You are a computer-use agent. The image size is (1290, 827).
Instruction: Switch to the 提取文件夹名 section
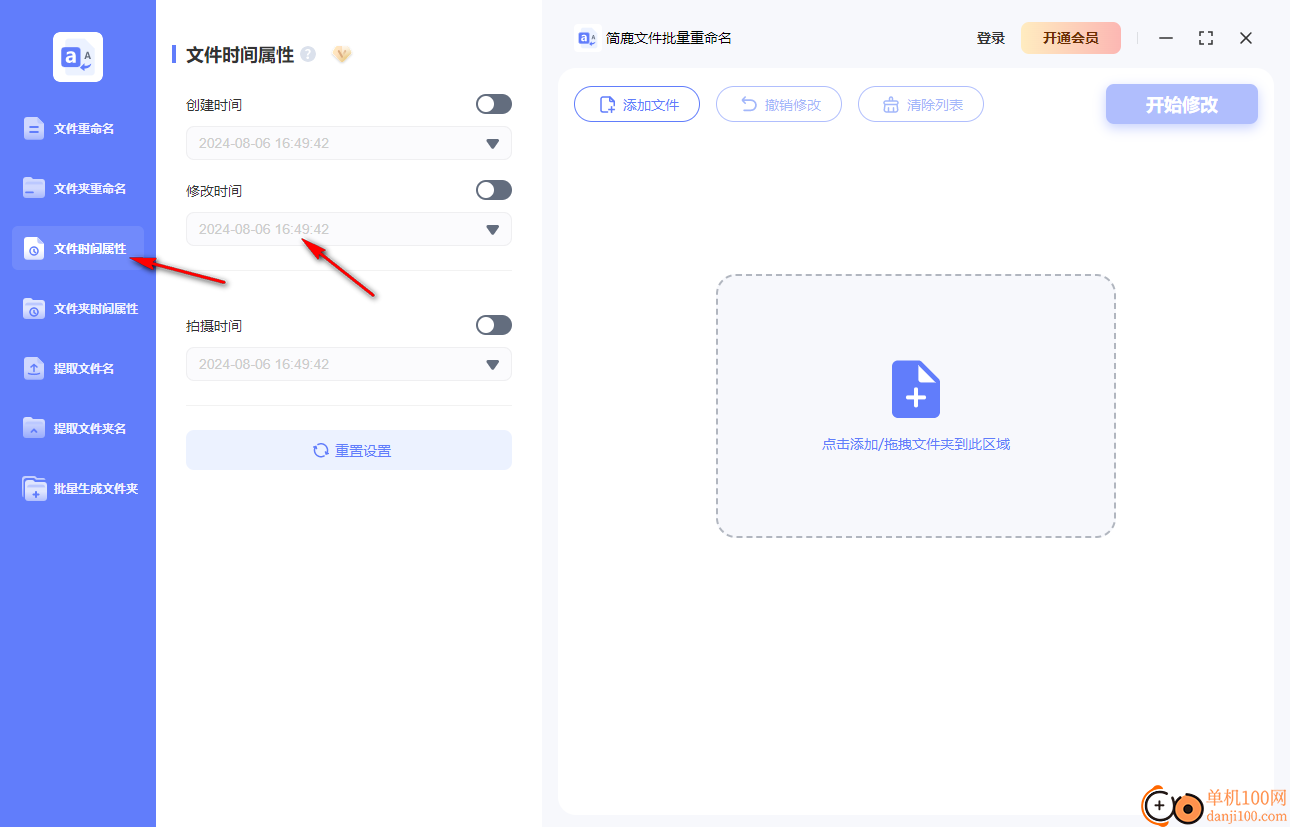[78, 428]
